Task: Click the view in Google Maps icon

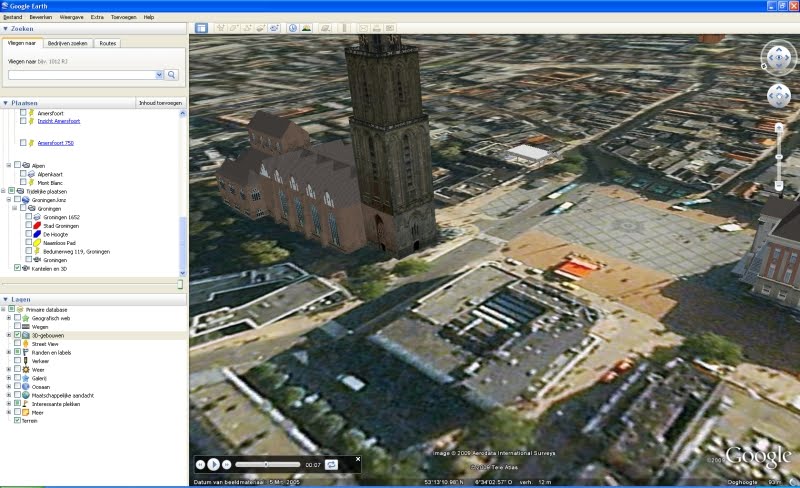Action: coord(390,28)
